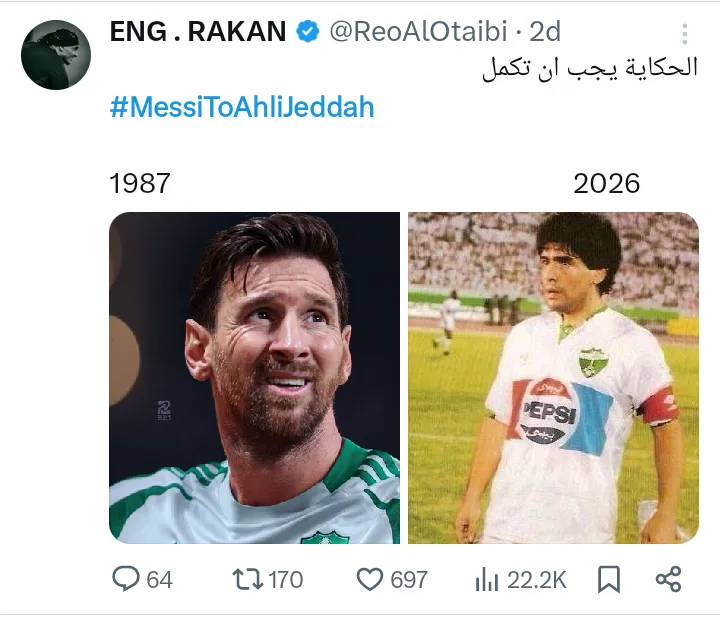
Task: Open post analytics via the bar chart icon
Action: point(487,579)
